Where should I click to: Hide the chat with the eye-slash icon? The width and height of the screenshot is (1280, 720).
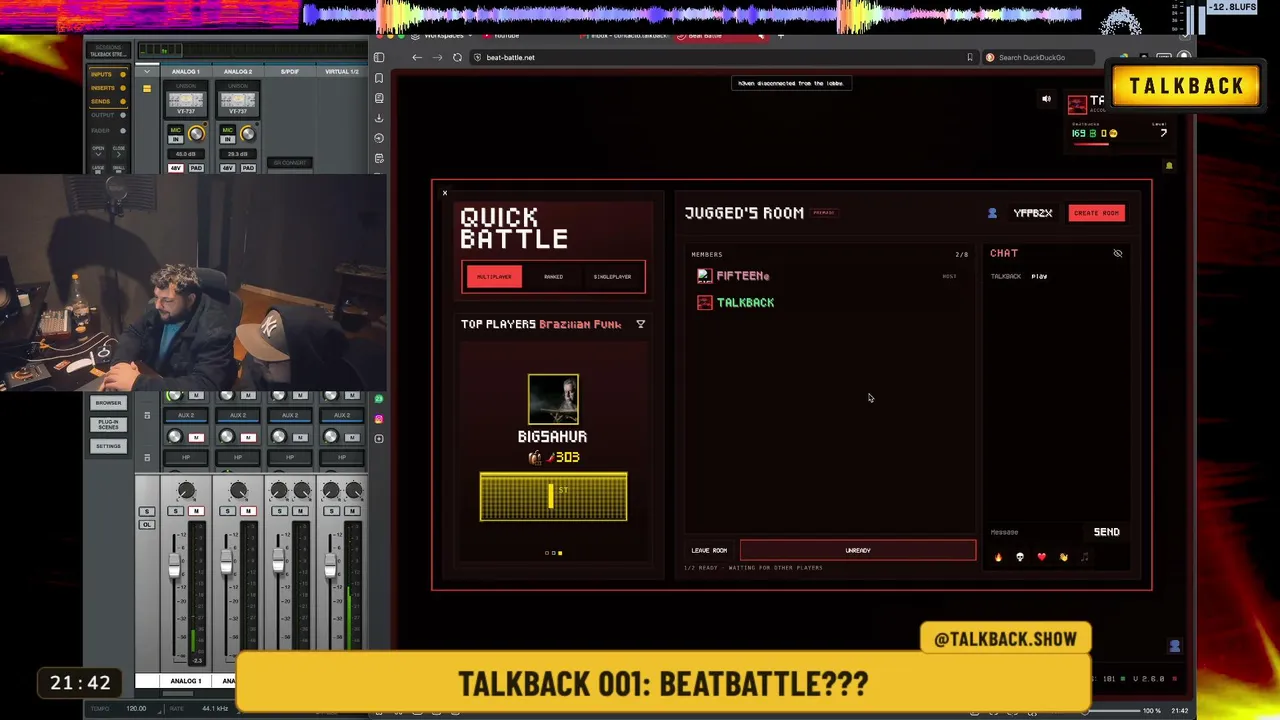pos(1118,254)
